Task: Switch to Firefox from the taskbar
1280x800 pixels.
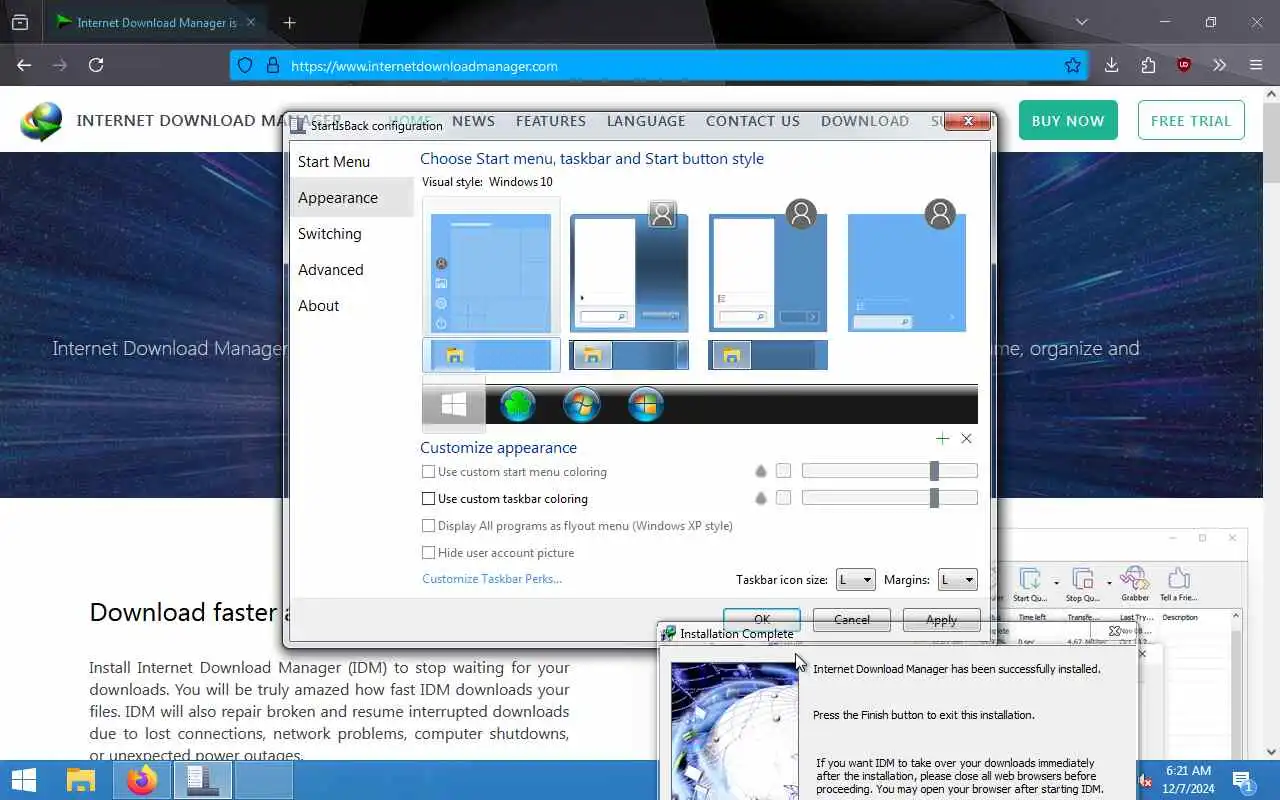Action: click(142, 780)
